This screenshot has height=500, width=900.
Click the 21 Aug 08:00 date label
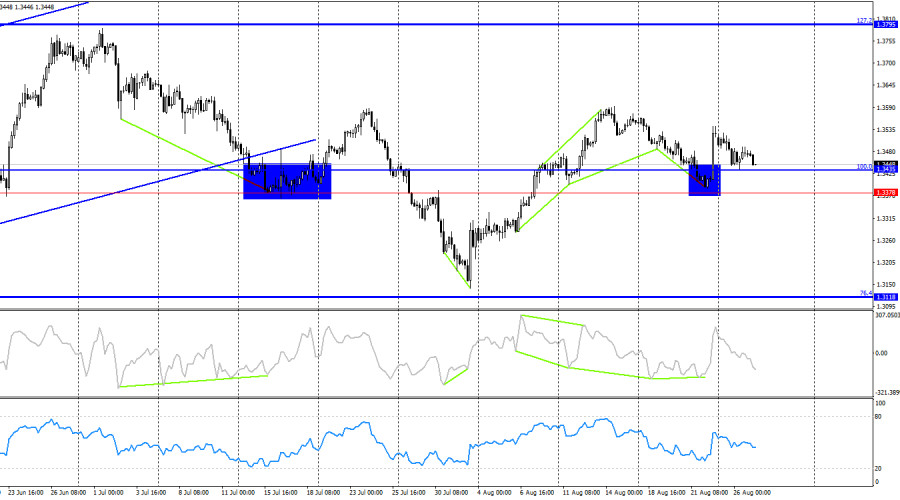pyautogui.click(x=709, y=493)
